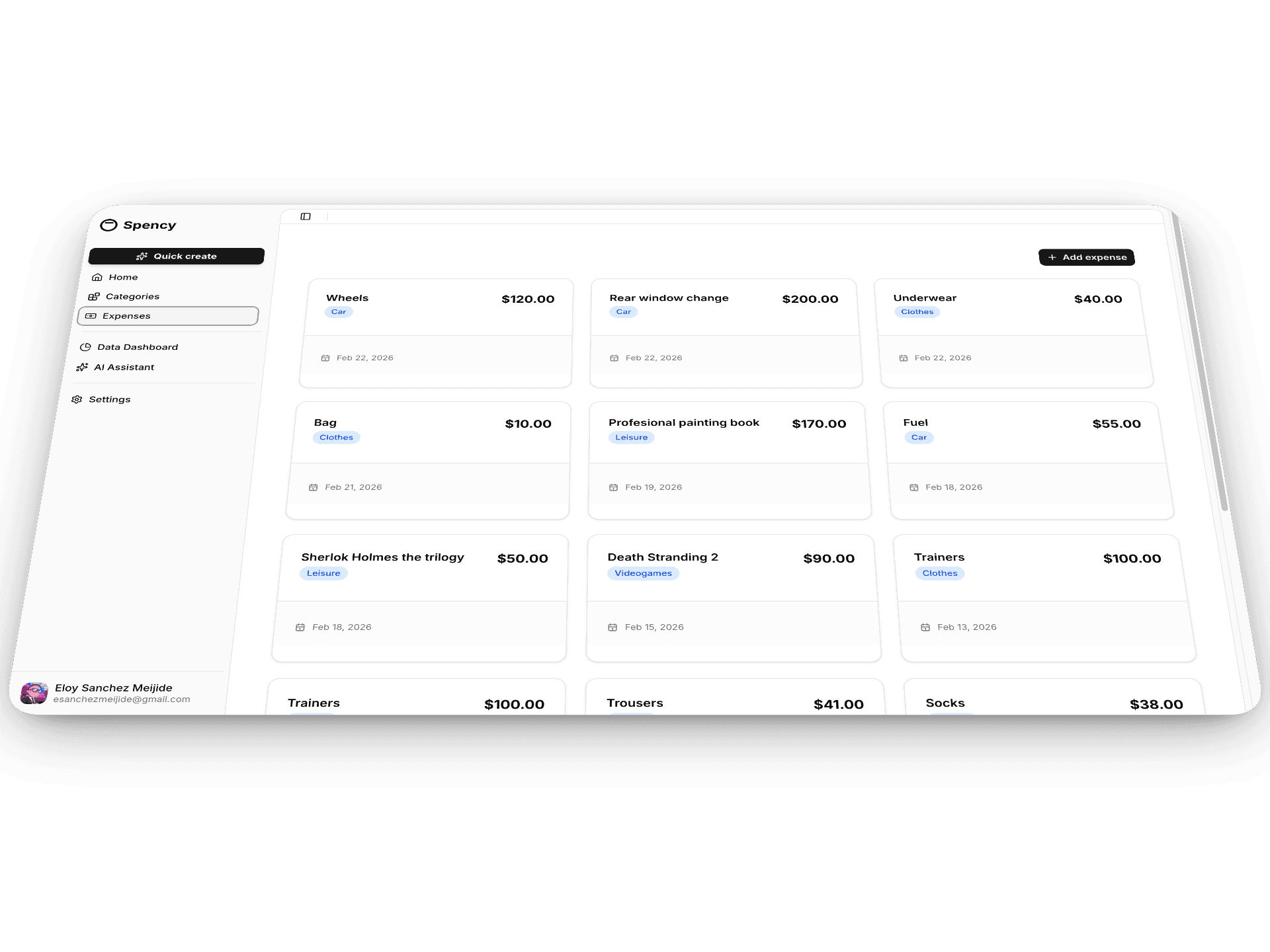This screenshot has width=1270, height=952.
Task: Click the Spency logo icon
Action: 110,225
